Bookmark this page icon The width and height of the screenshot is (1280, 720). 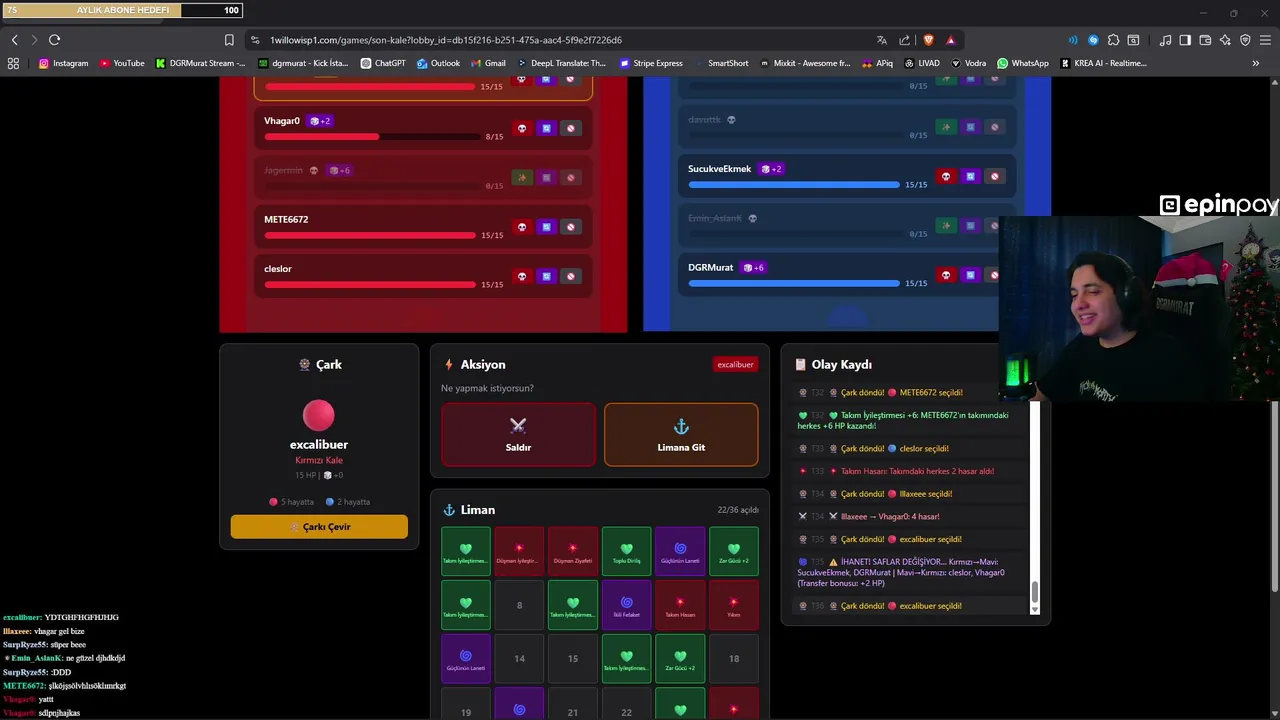pos(229,40)
